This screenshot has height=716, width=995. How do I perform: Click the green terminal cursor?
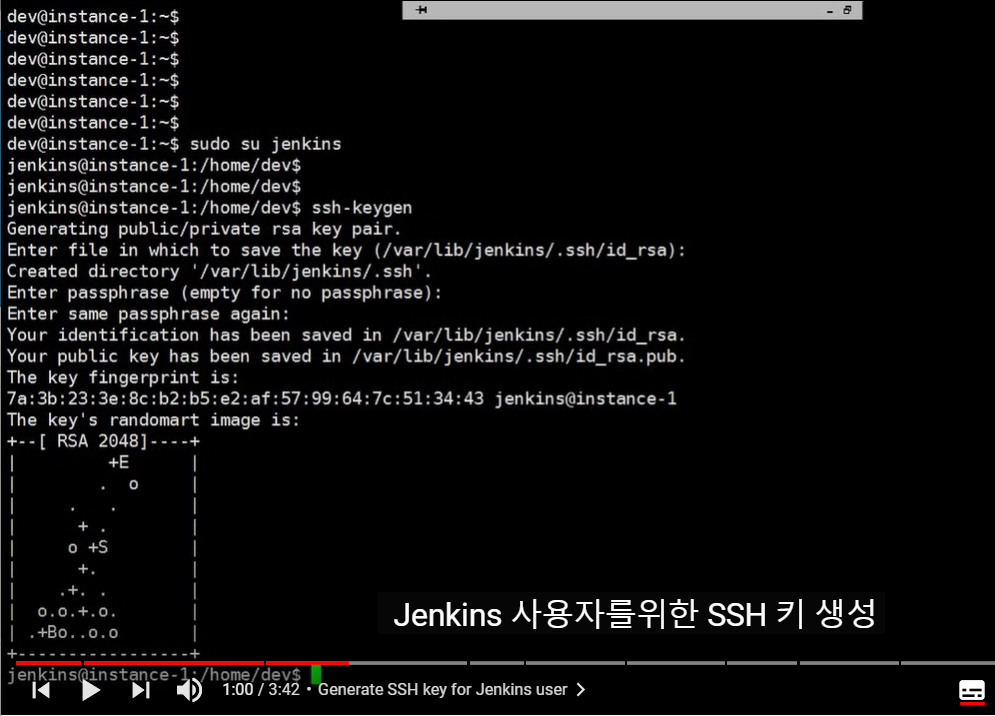(316, 673)
